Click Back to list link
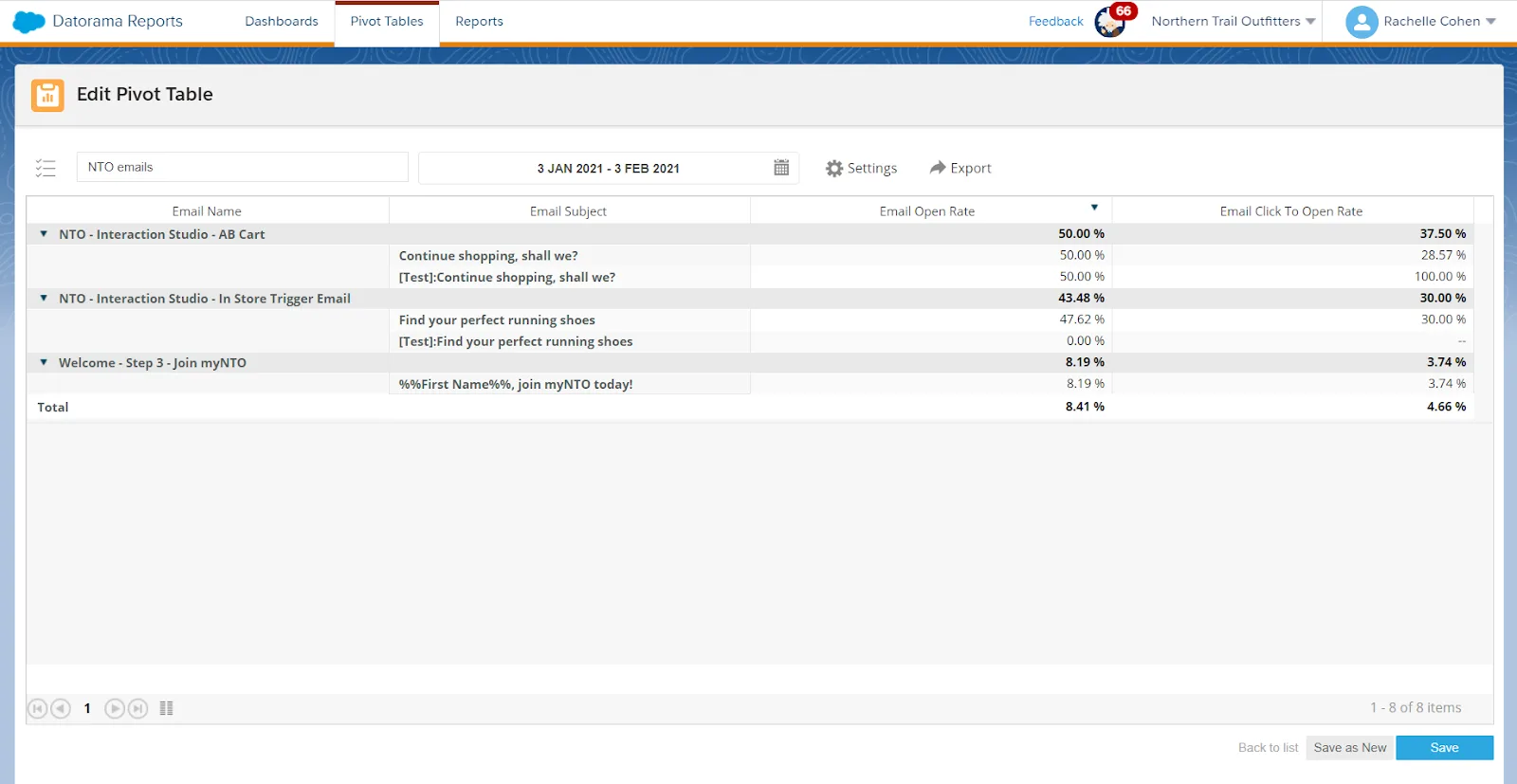This screenshot has width=1517, height=784. click(x=1268, y=748)
